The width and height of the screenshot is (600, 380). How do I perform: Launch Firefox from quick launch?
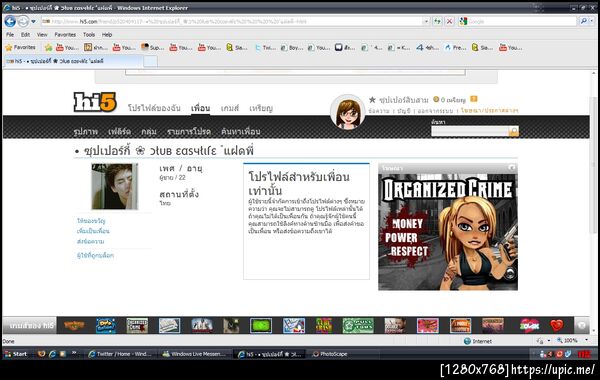(41, 354)
